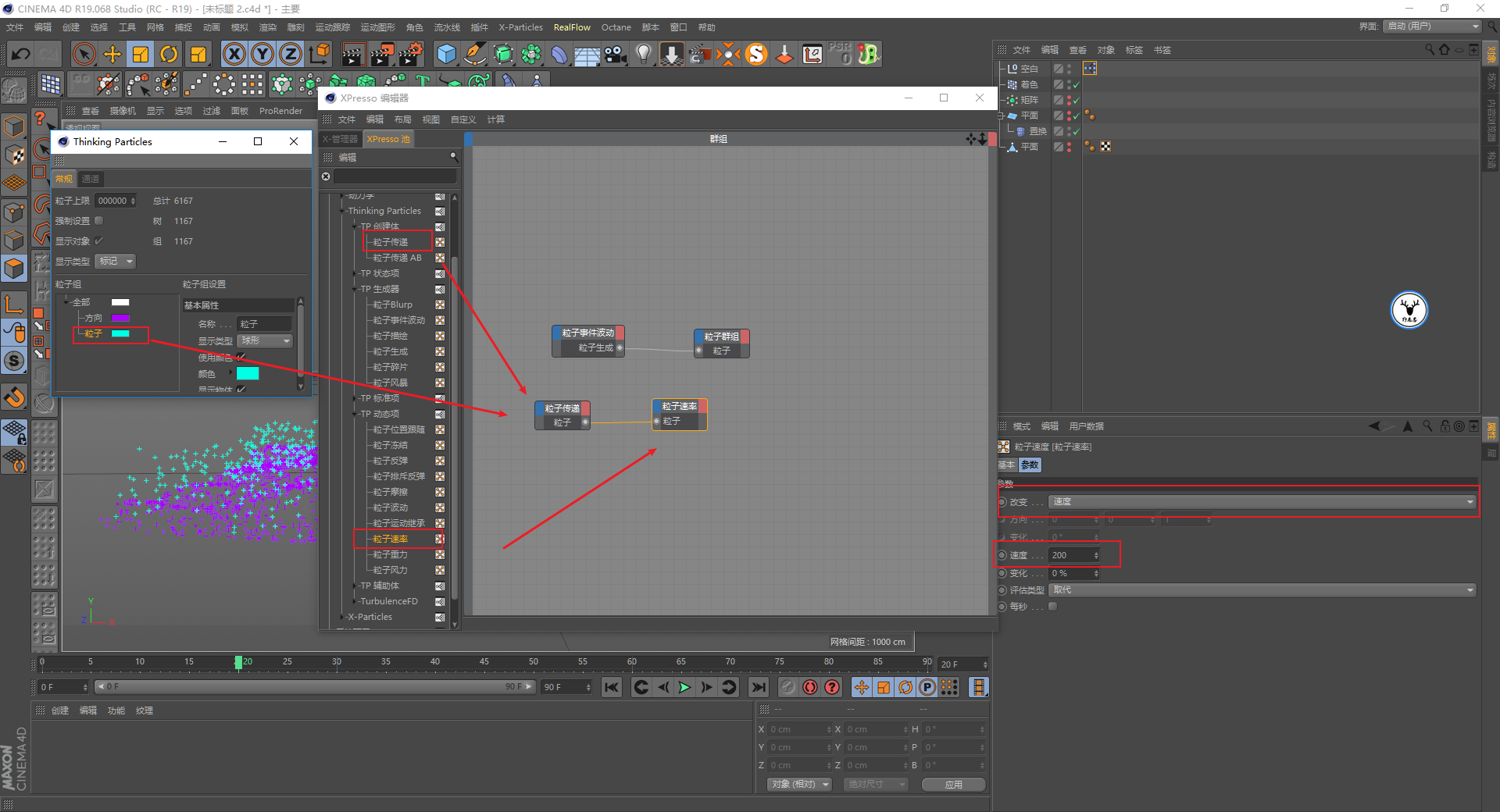1500x812 pixels.
Task: Click the orange S plugin icon
Action: point(756,54)
